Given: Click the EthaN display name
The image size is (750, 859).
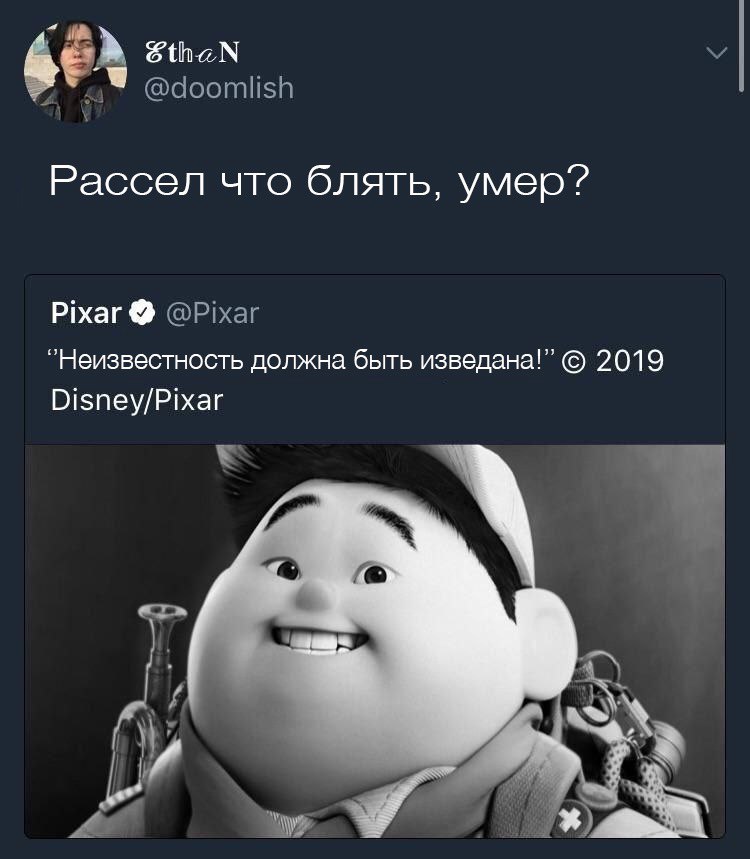Looking at the screenshot, I should coord(192,53).
